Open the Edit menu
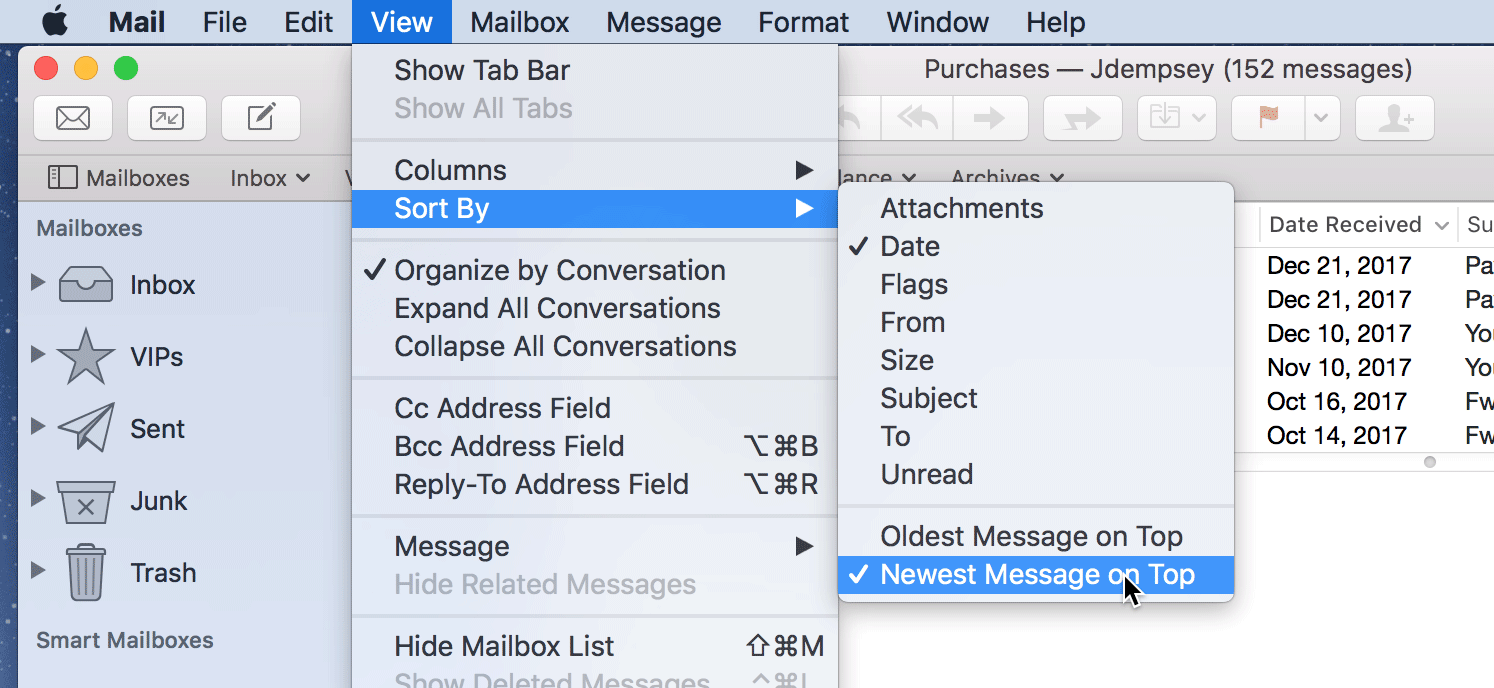The width and height of the screenshot is (1494, 688). pyautogui.click(x=308, y=22)
